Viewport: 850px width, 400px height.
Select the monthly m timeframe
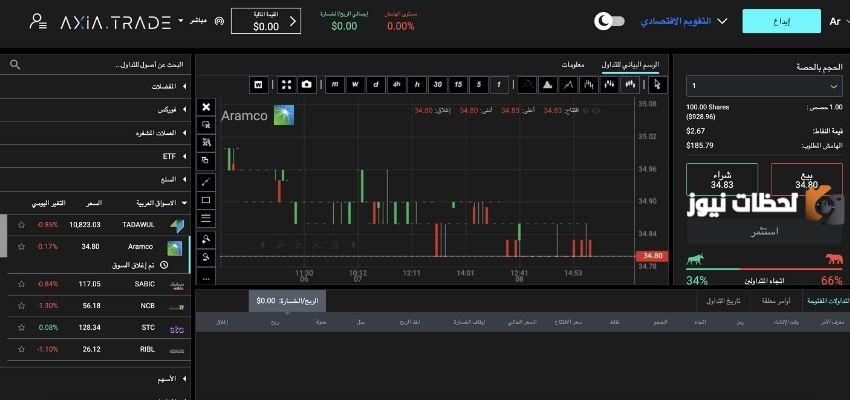tap(335, 85)
